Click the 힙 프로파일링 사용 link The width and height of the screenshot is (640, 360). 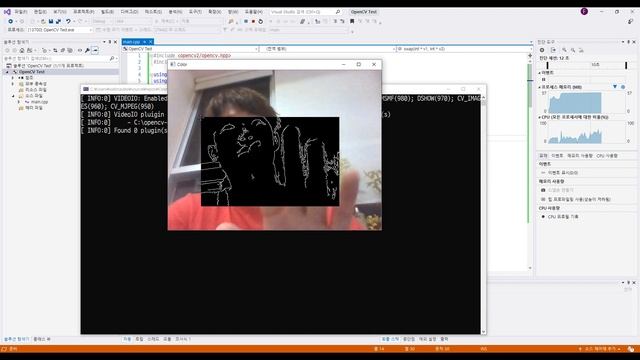click(579, 199)
